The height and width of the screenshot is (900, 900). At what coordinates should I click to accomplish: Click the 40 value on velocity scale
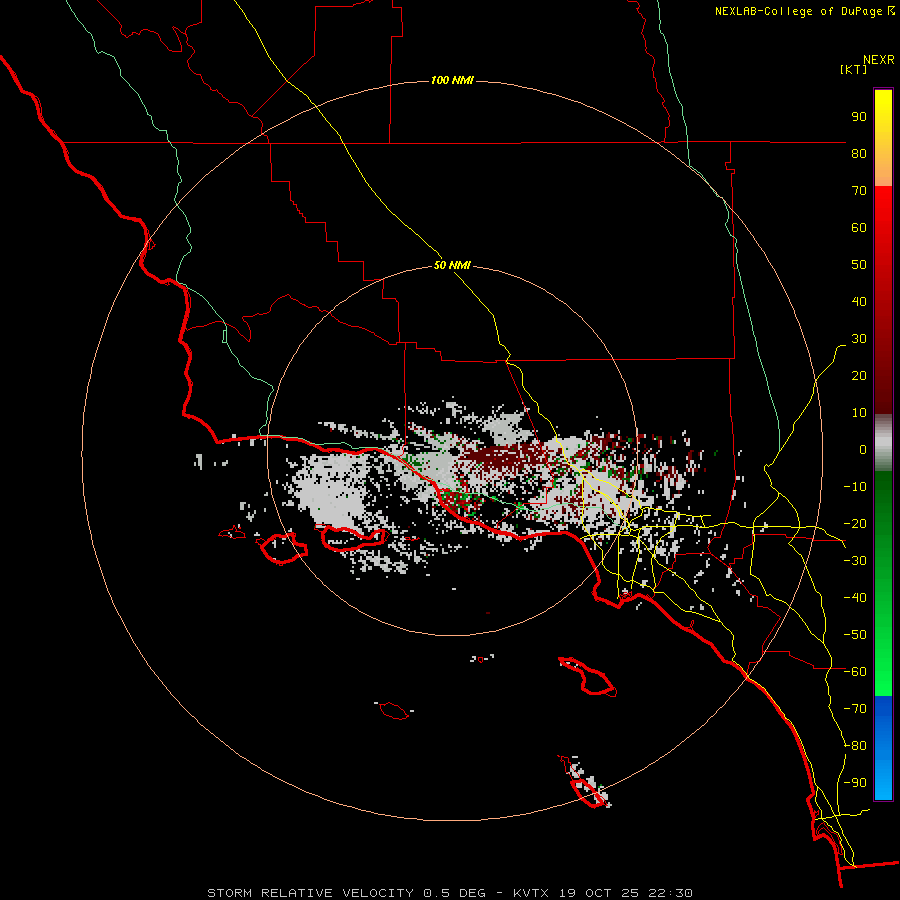859,301
